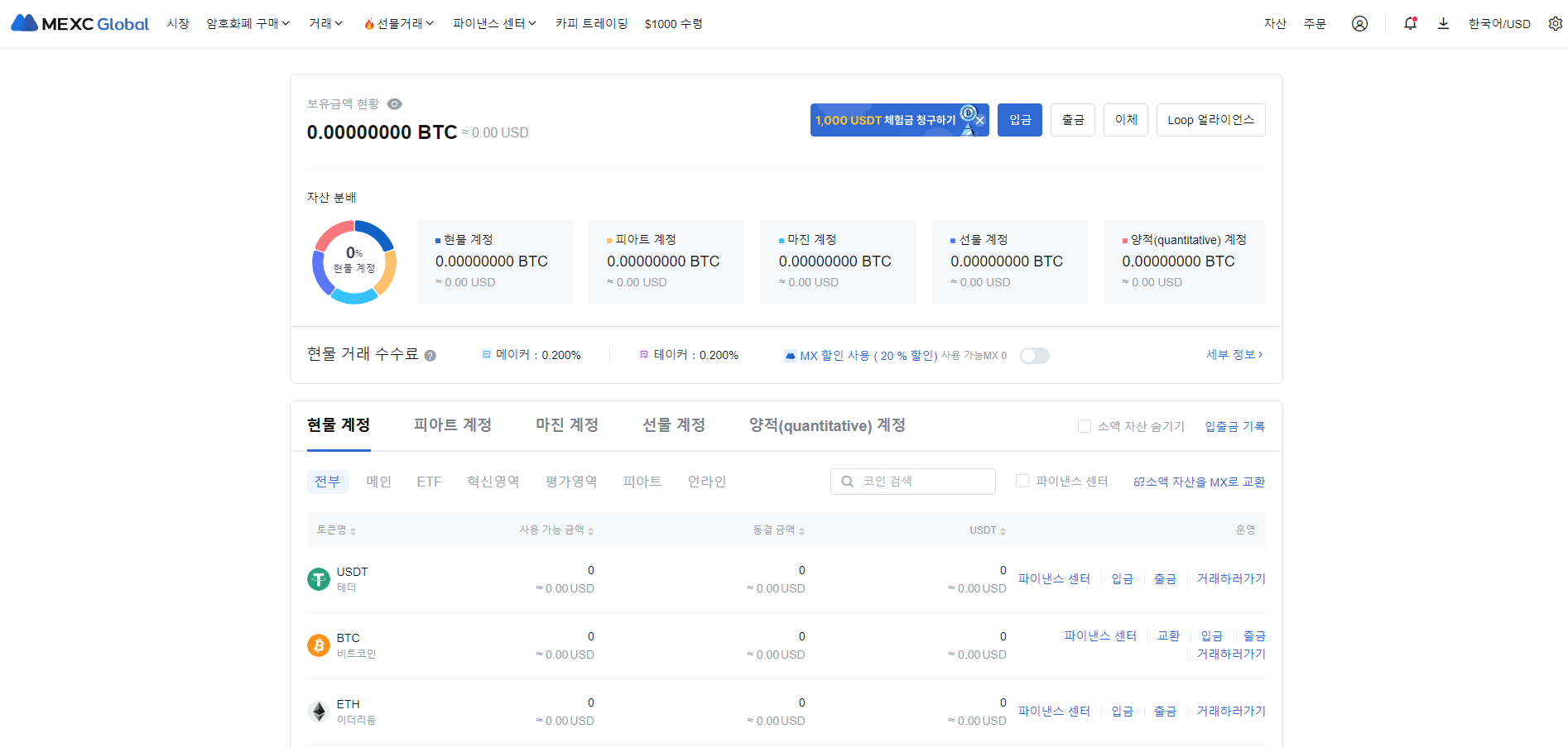Click the spot fee help icon

coord(430,356)
